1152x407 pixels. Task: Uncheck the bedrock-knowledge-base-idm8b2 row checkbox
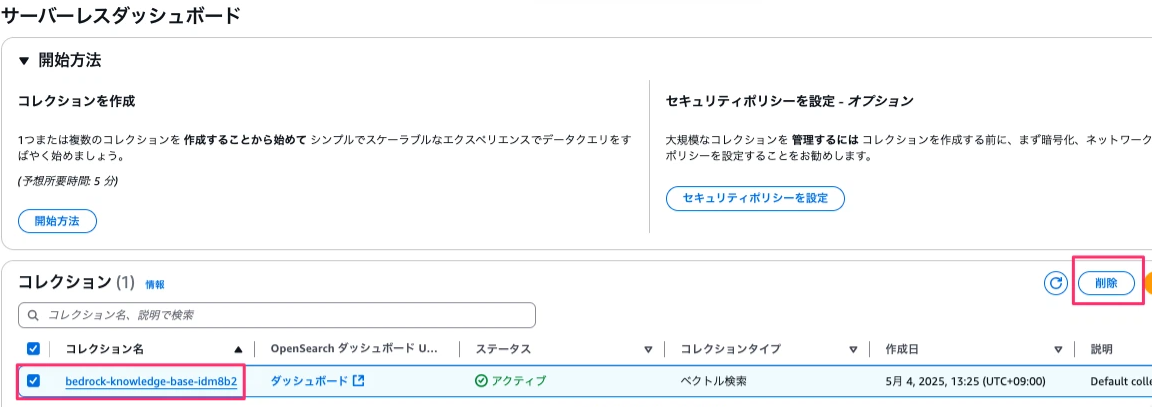click(33, 381)
